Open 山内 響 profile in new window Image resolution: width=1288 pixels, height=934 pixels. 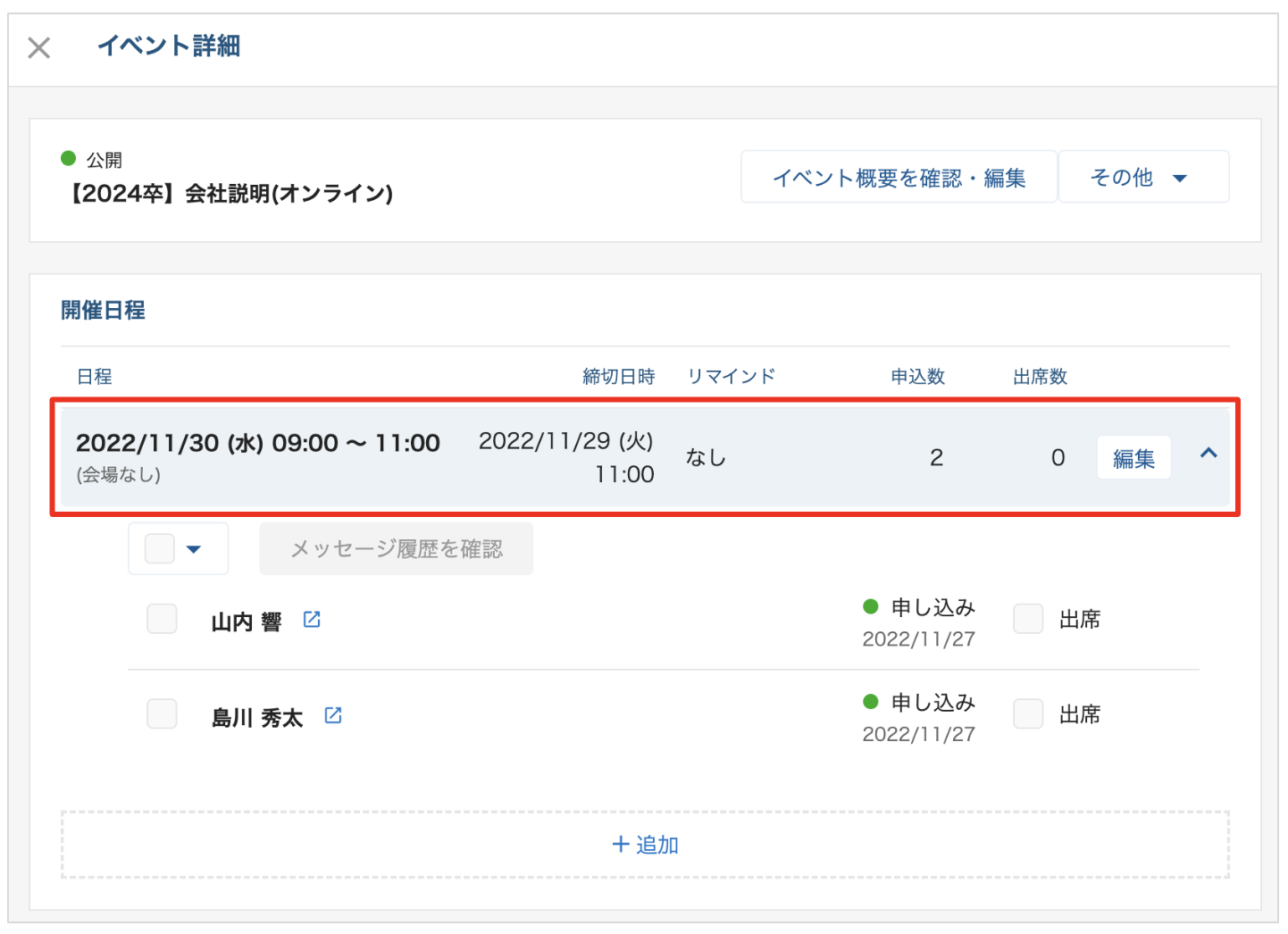click(x=312, y=620)
